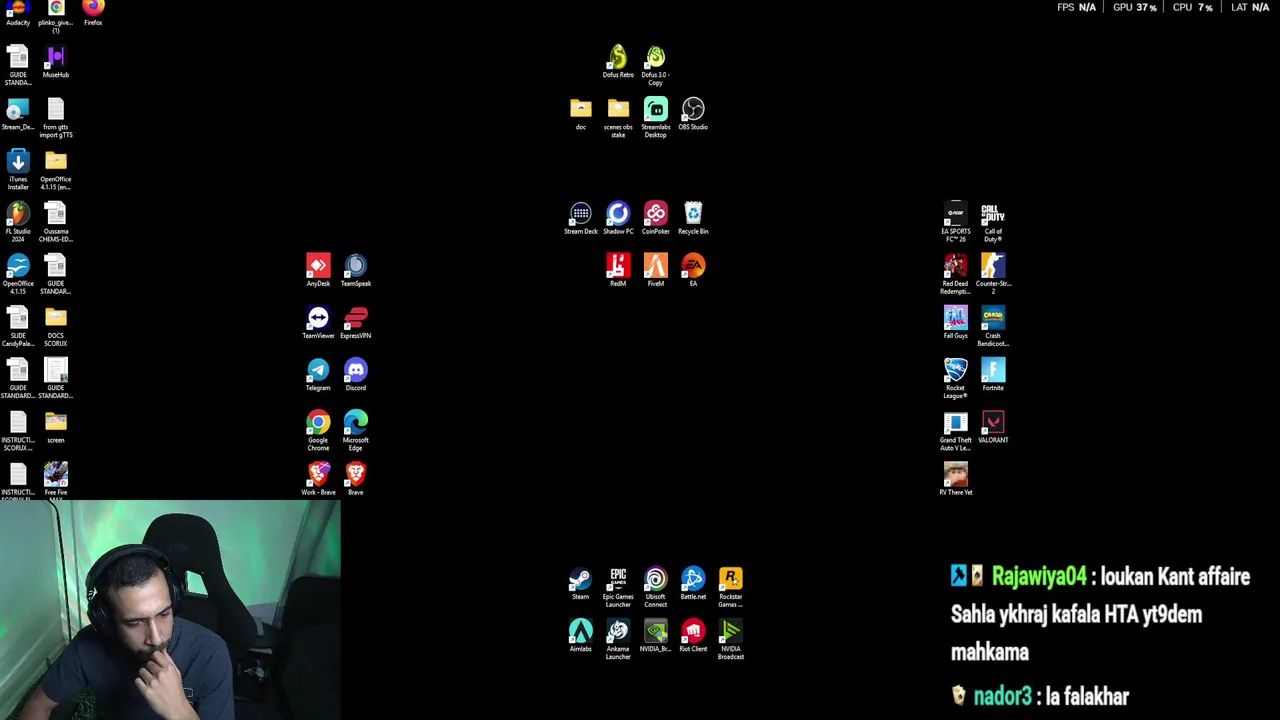This screenshot has width=1280, height=720.
Task: Launch the Firefox desktop icon
Action: tap(93, 12)
